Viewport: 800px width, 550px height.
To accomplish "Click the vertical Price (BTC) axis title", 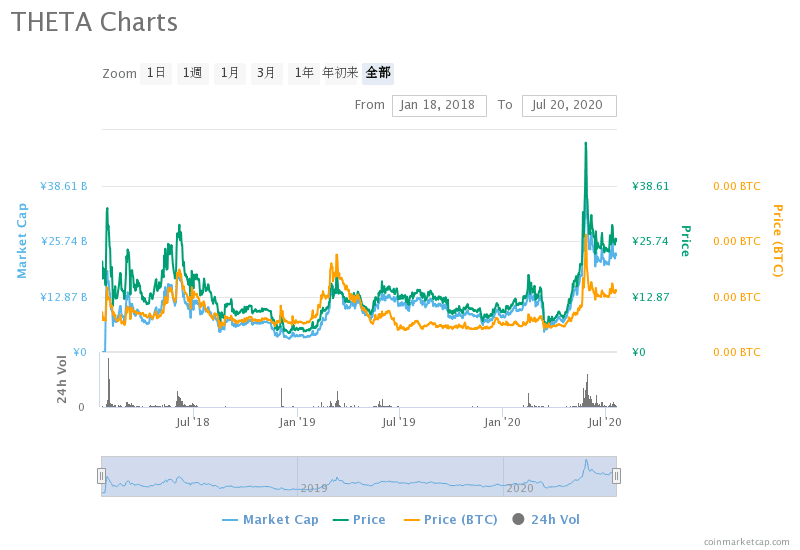I will [x=778, y=241].
